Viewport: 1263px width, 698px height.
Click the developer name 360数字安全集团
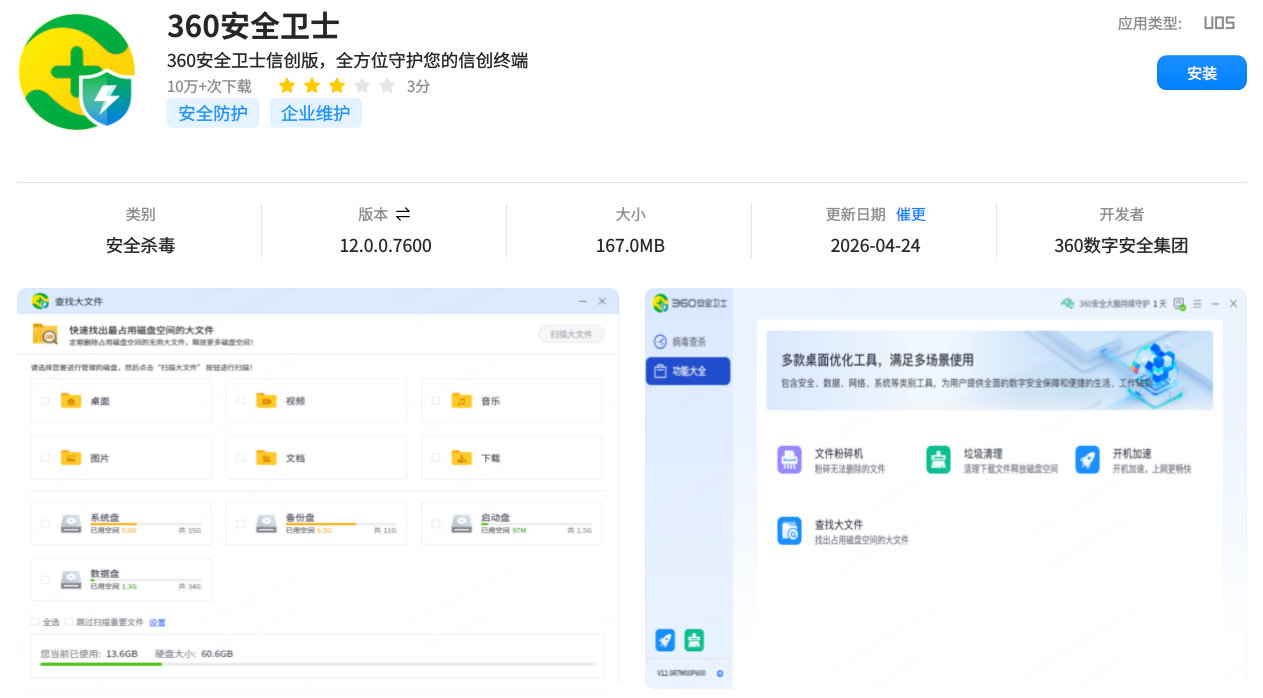click(x=1121, y=245)
